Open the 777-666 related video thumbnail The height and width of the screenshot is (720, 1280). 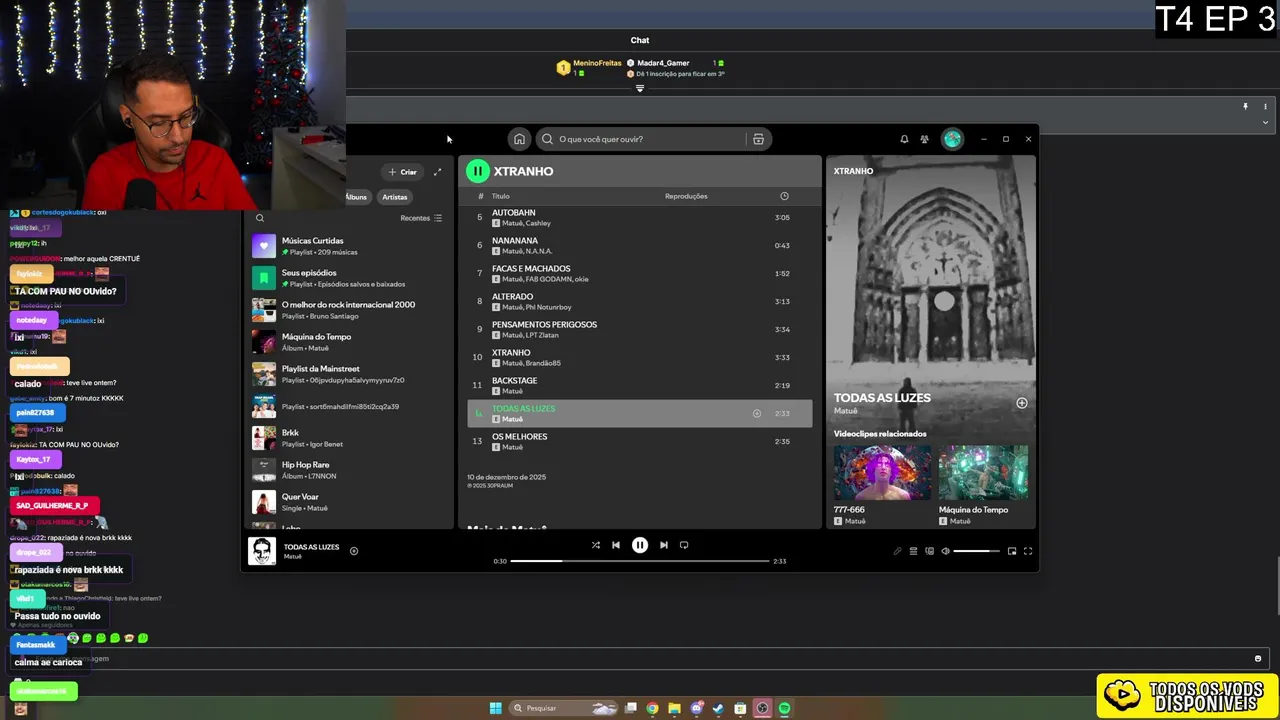tap(882, 473)
